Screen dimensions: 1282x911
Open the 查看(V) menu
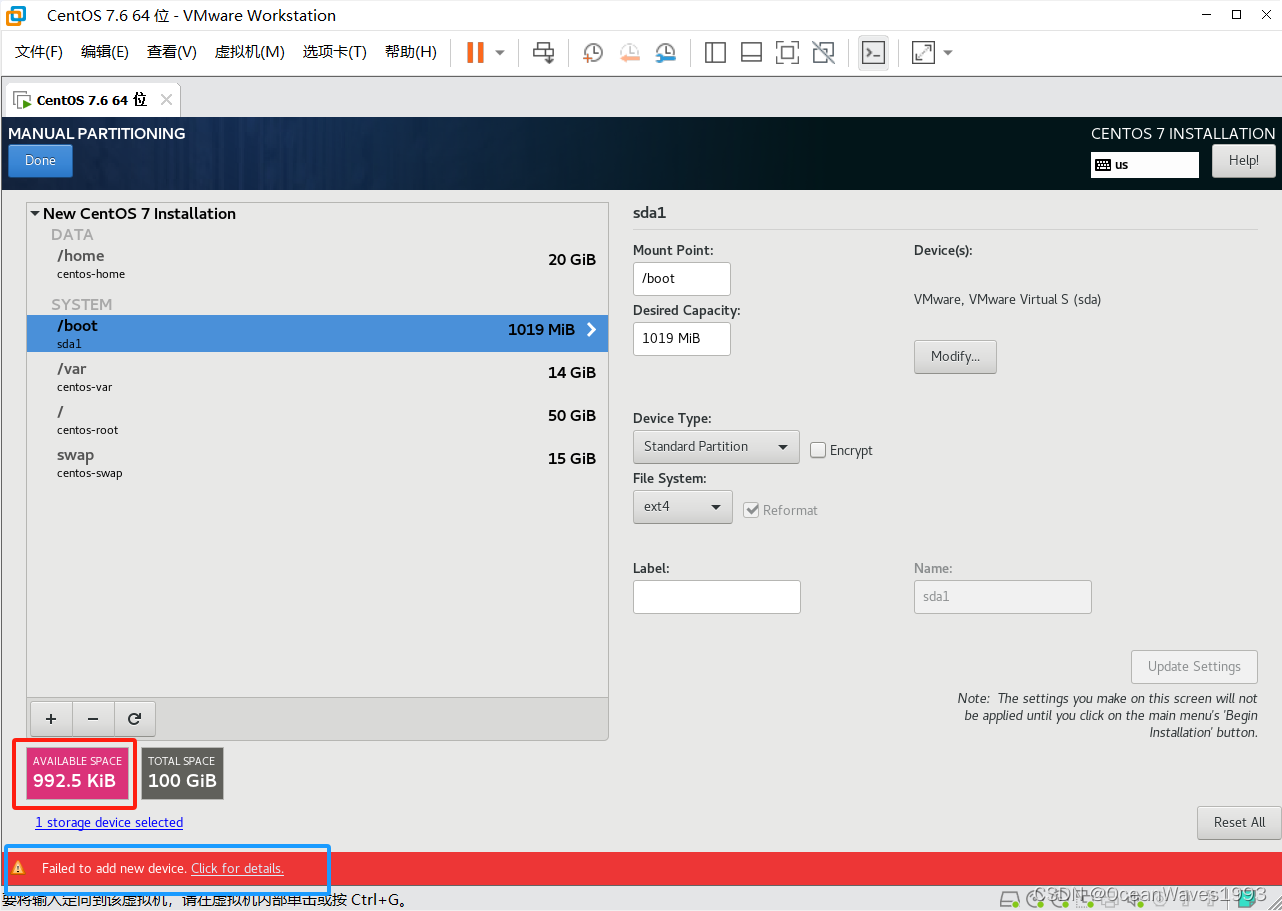pyautogui.click(x=172, y=52)
